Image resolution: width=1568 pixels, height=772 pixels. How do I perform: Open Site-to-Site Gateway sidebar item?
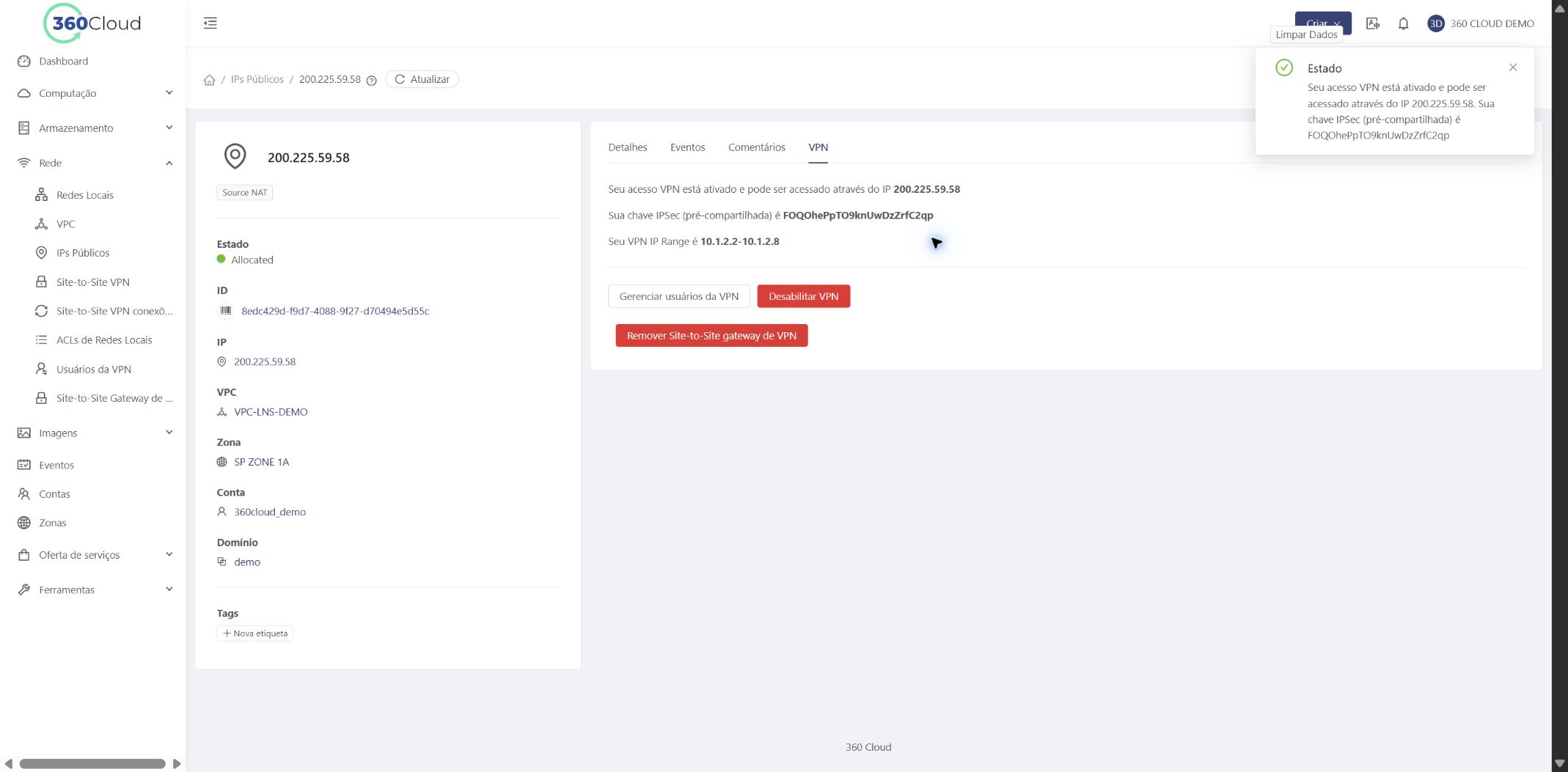(114, 398)
